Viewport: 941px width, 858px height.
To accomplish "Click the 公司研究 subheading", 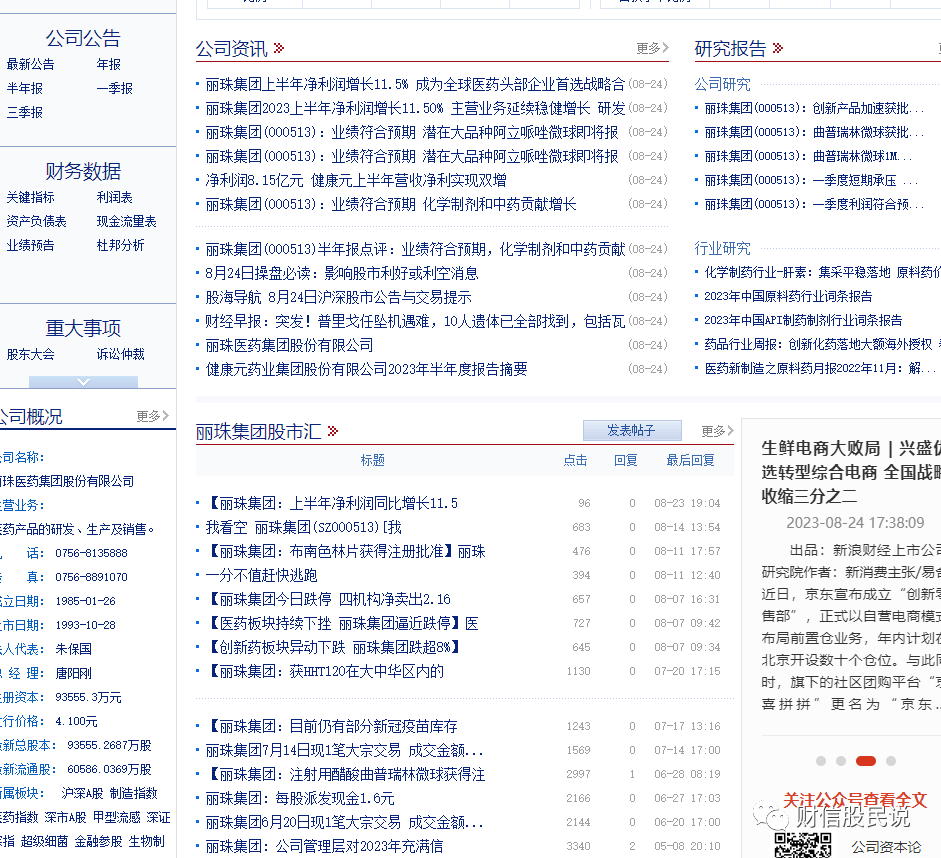I will click(x=723, y=84).
